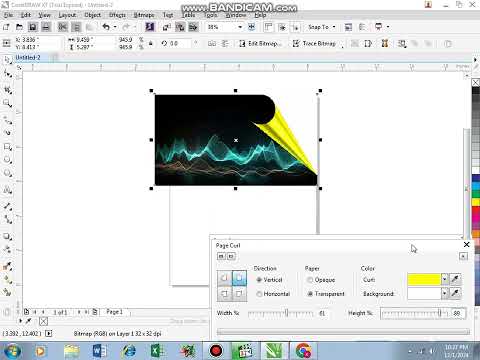480x360 pixels.
Task: Select the Transparency tool
Action: click(7, 249)
